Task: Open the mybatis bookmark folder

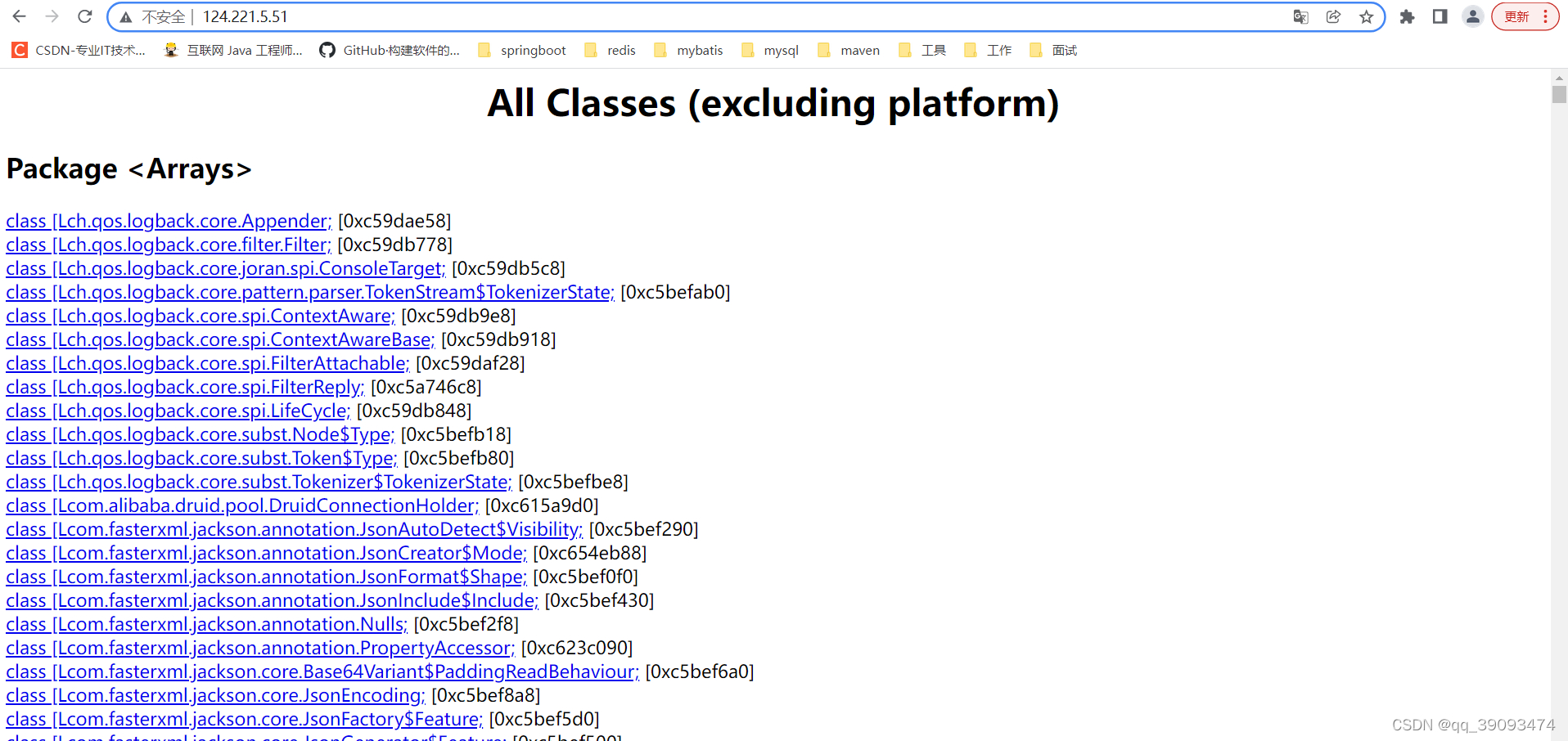Action: 688,51
